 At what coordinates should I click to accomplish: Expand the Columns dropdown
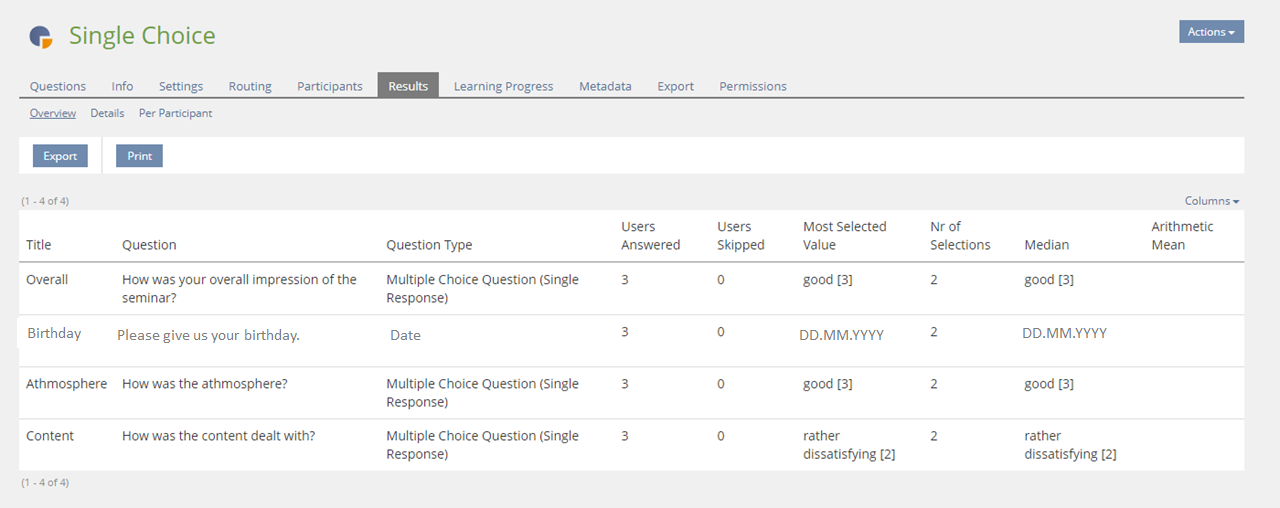tap(1212, 201)
